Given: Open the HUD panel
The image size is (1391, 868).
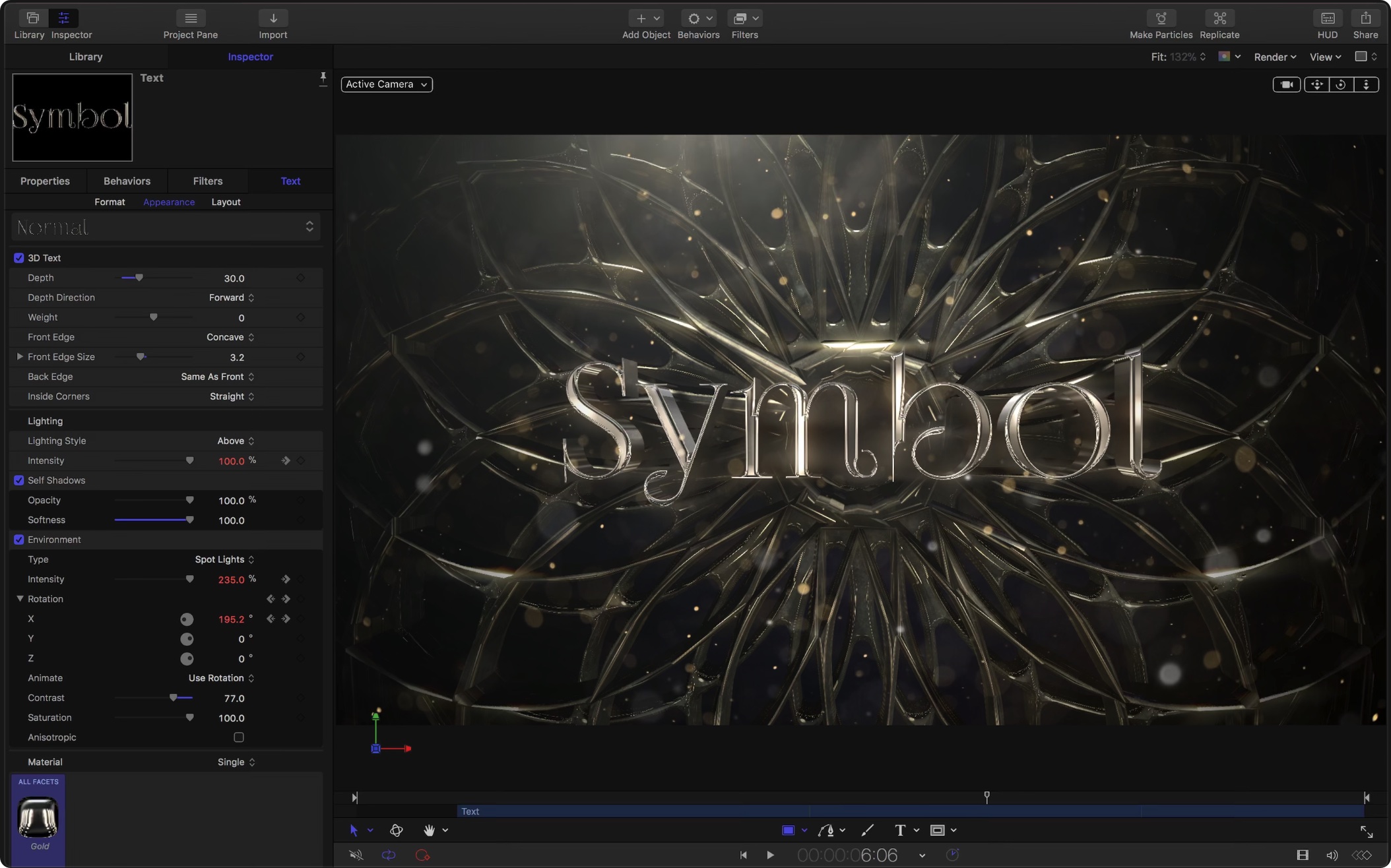Looking at the screenshot, I should coord(1327,18).
